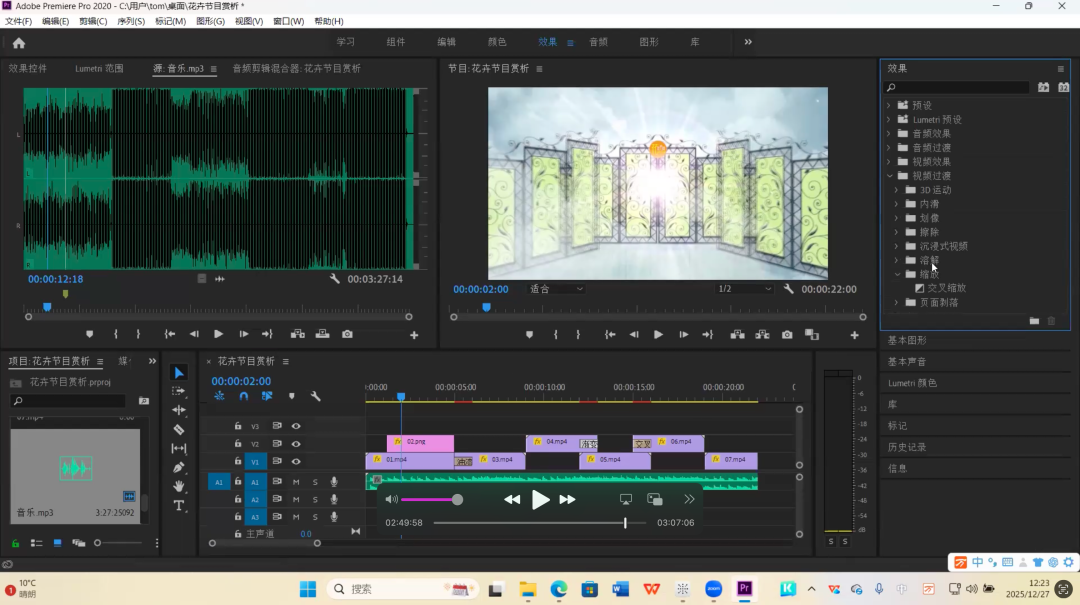
Task: Open the 序列(S) menu
Action: click(x=130, y=21)
